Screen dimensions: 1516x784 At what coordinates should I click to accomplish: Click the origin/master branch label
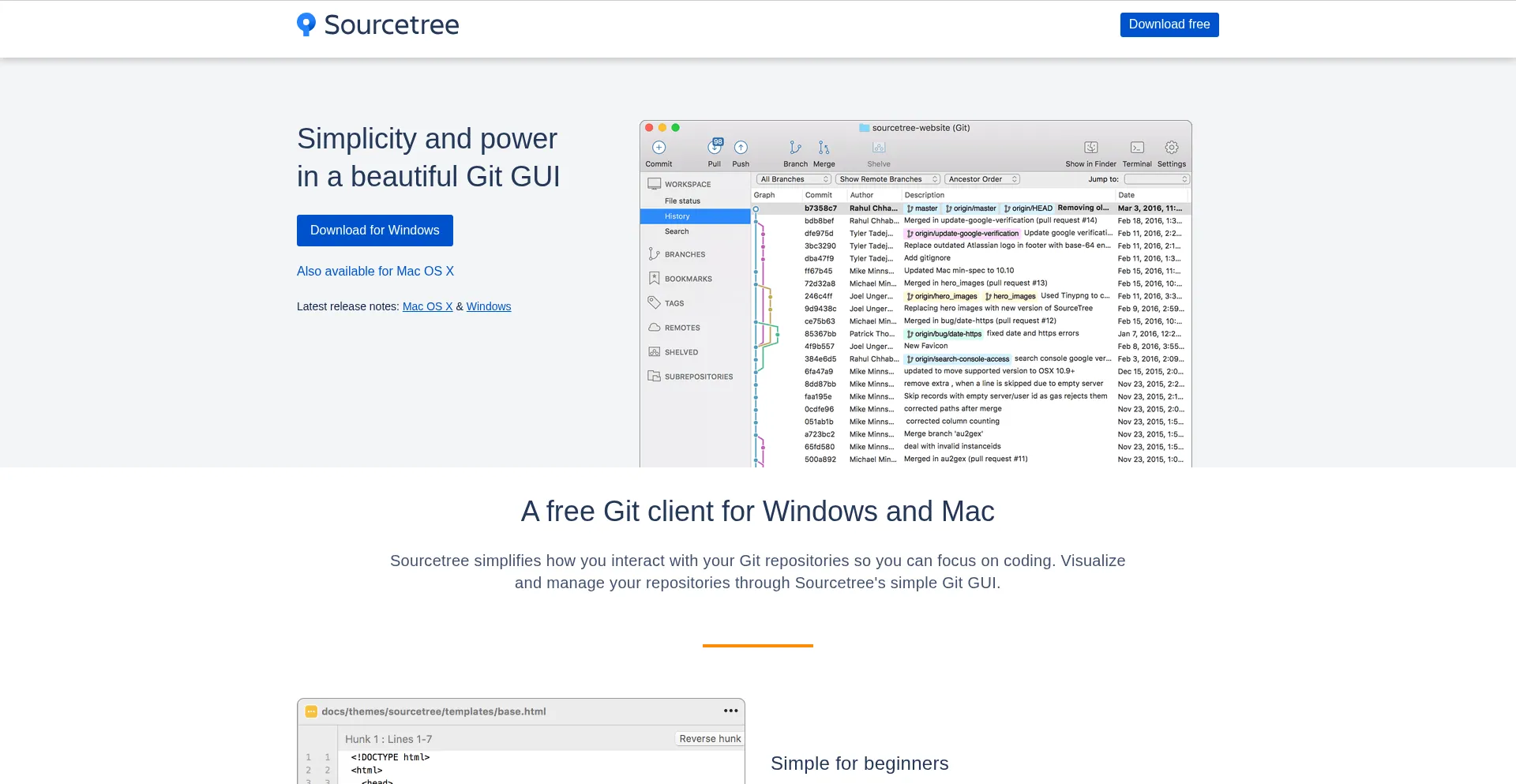971,208
